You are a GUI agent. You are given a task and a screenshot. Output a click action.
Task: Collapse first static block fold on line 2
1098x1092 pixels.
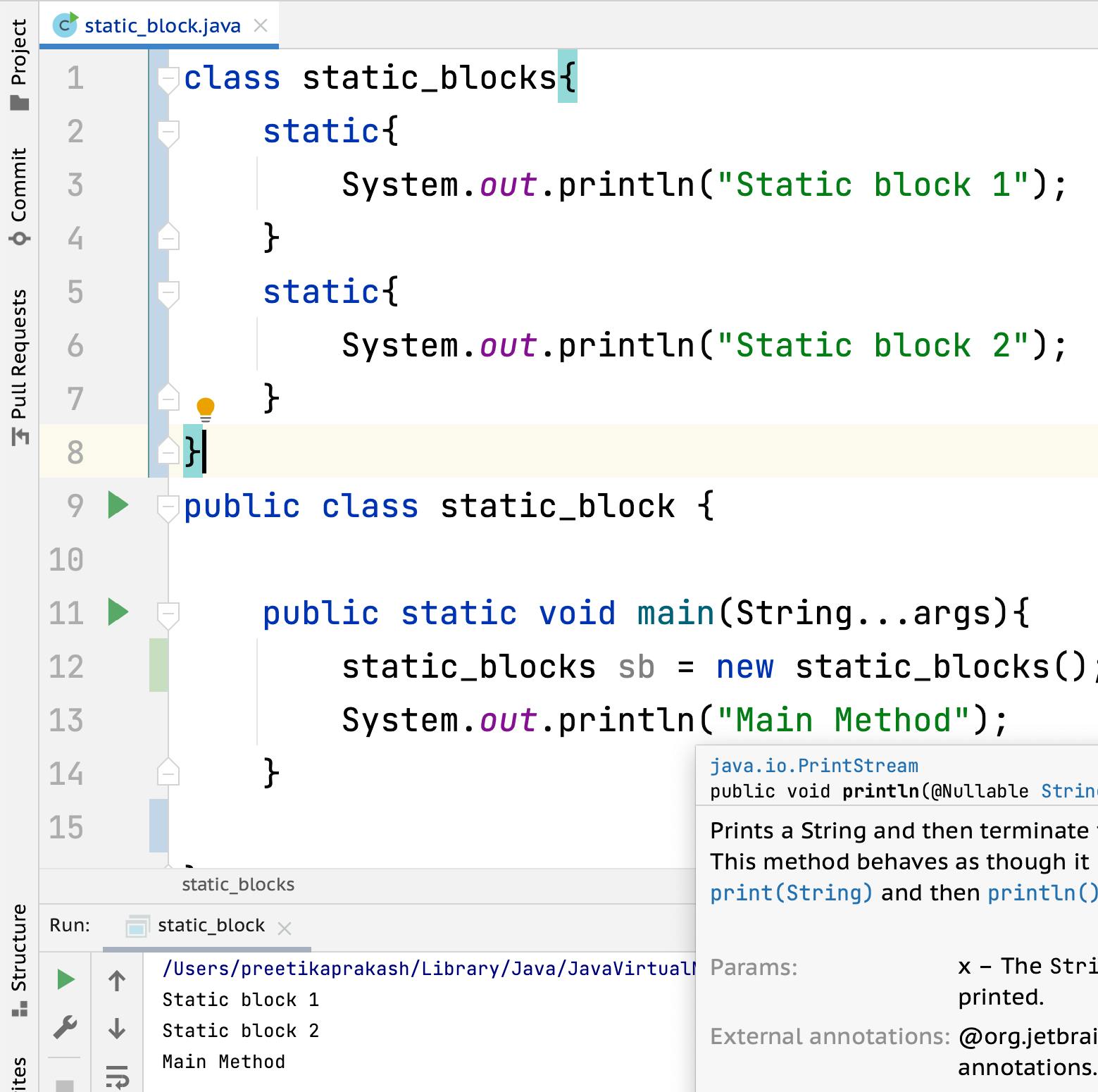coord(168,133)
